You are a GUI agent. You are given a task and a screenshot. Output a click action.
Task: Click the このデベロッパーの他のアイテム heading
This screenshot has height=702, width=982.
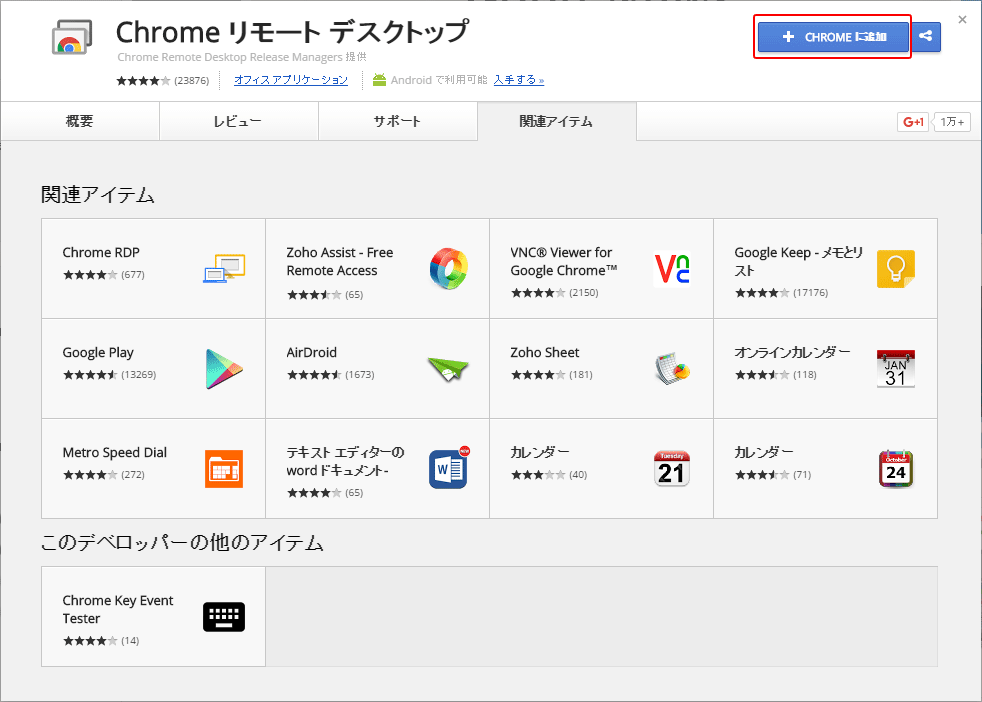[182, 542]
